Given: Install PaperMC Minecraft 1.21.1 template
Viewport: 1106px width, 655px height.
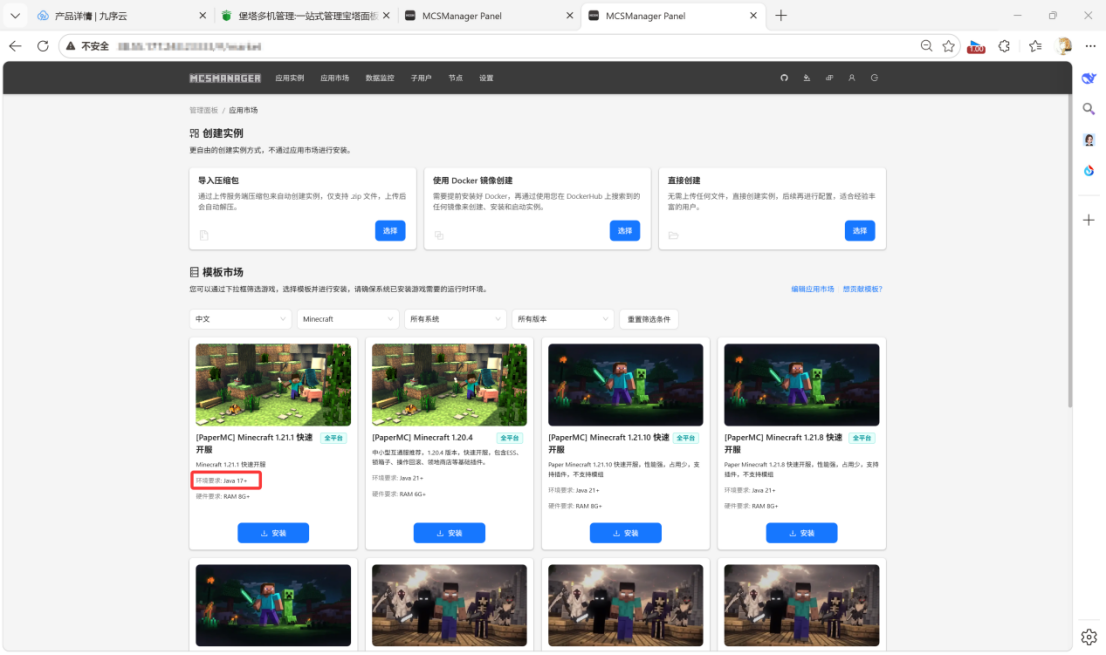Looking at the screenshot, I should [x=273, y=533].
